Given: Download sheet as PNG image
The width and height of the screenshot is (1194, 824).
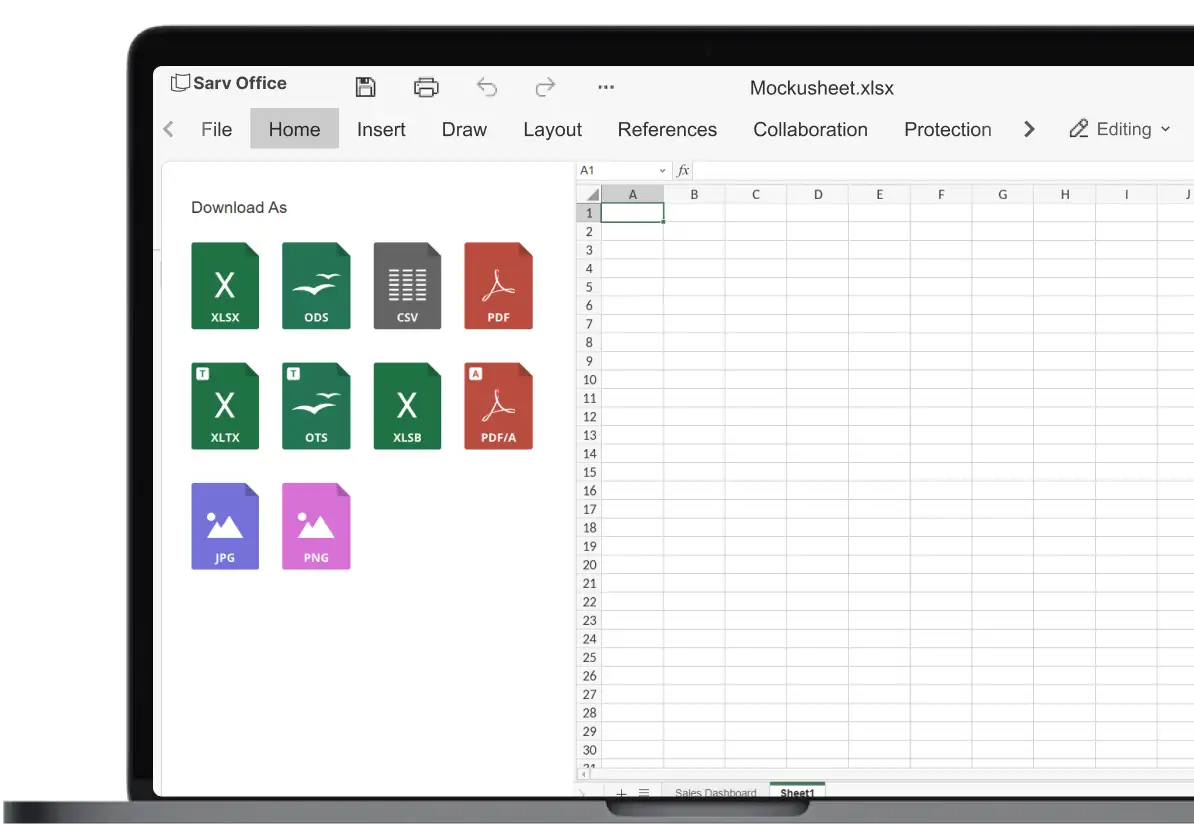Looking at the screenshot, I should click(316, 526).
